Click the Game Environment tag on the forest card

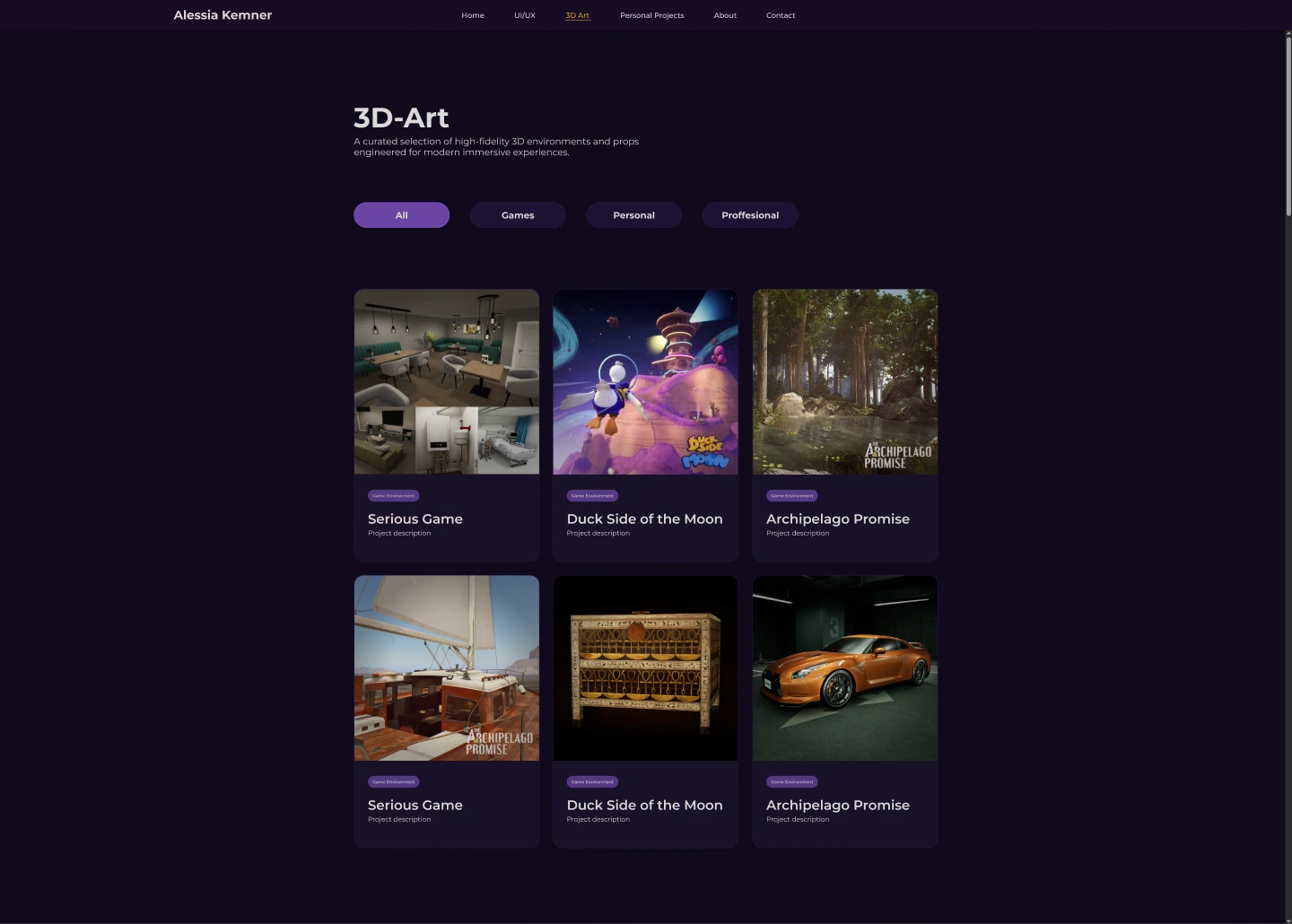tap(792, 495)
